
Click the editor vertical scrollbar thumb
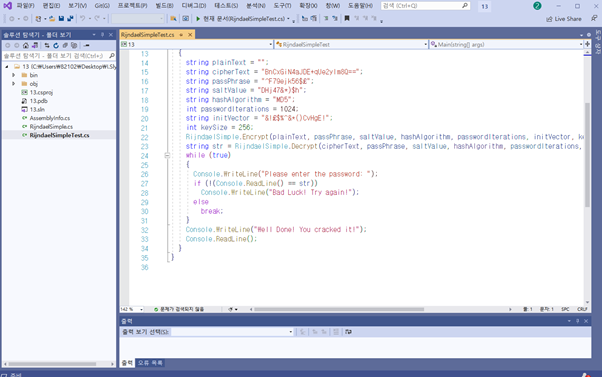pos(587,154)
